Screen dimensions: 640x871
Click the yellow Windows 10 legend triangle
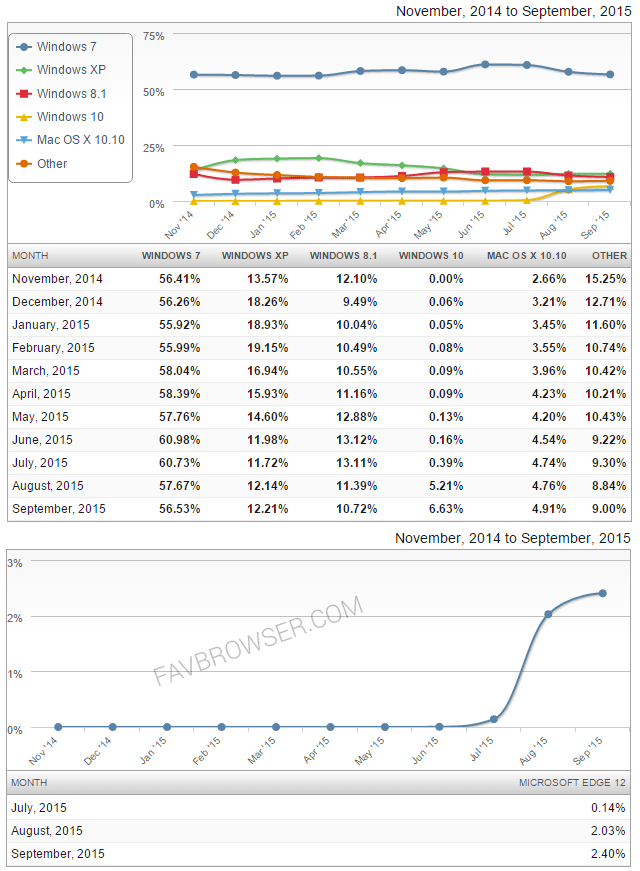click(24, 117)
